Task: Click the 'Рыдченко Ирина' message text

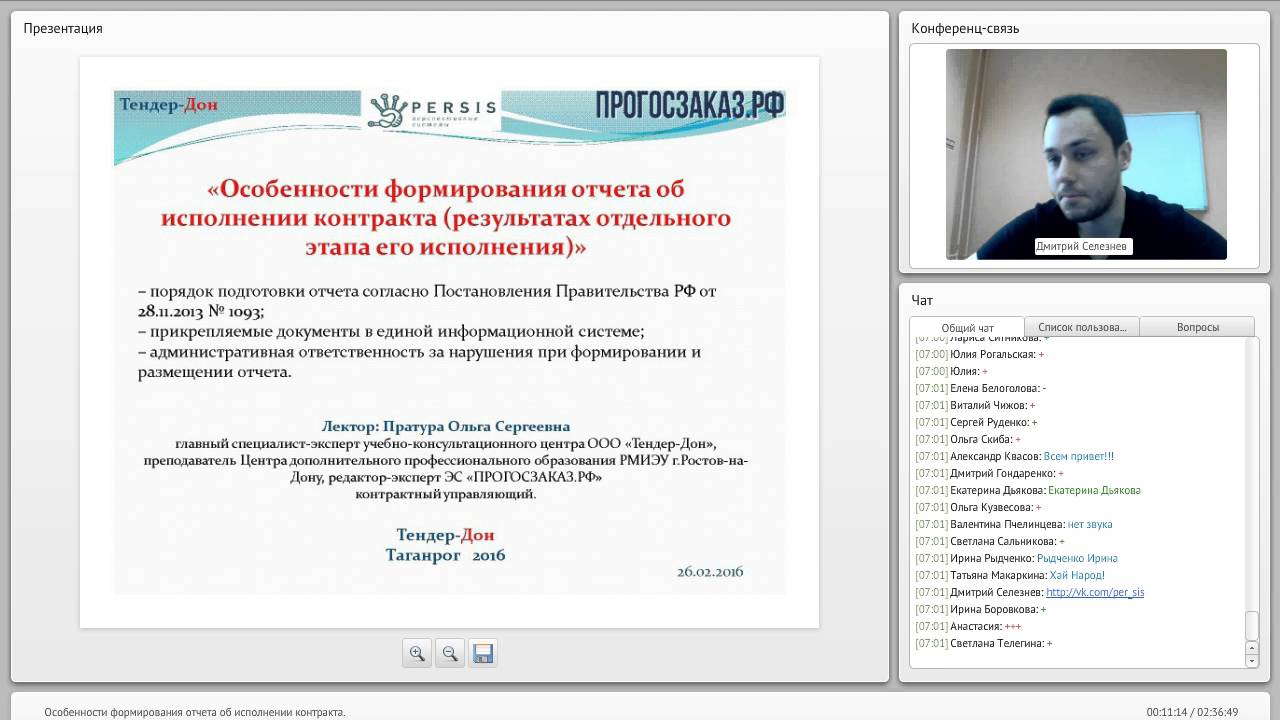Action: (1077, 558)
